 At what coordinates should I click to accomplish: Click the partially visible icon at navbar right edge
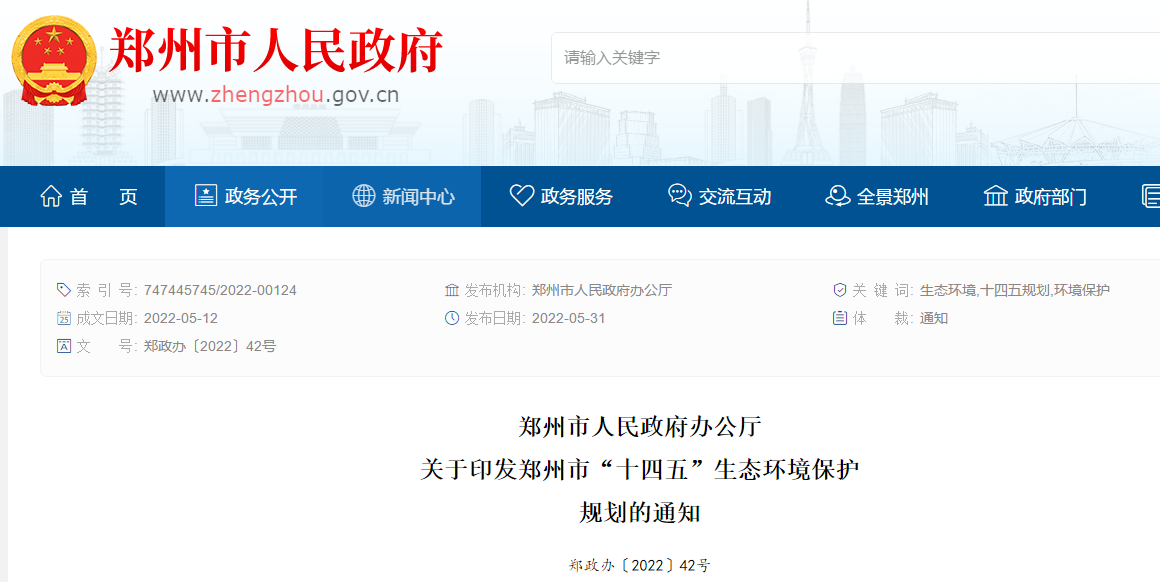click(x=1152, y=197)
